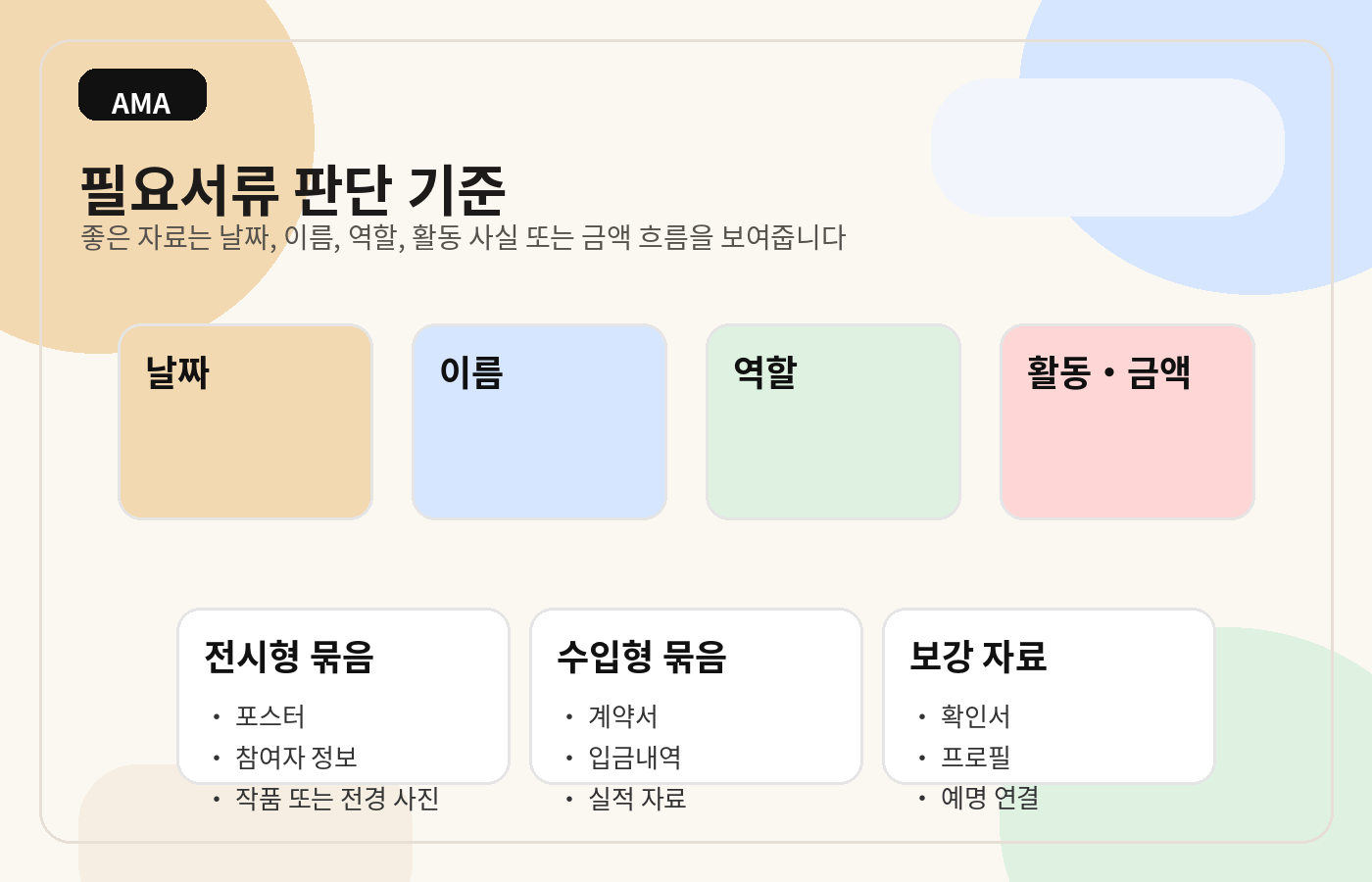Click the 포스터 list item

(270, 716)
